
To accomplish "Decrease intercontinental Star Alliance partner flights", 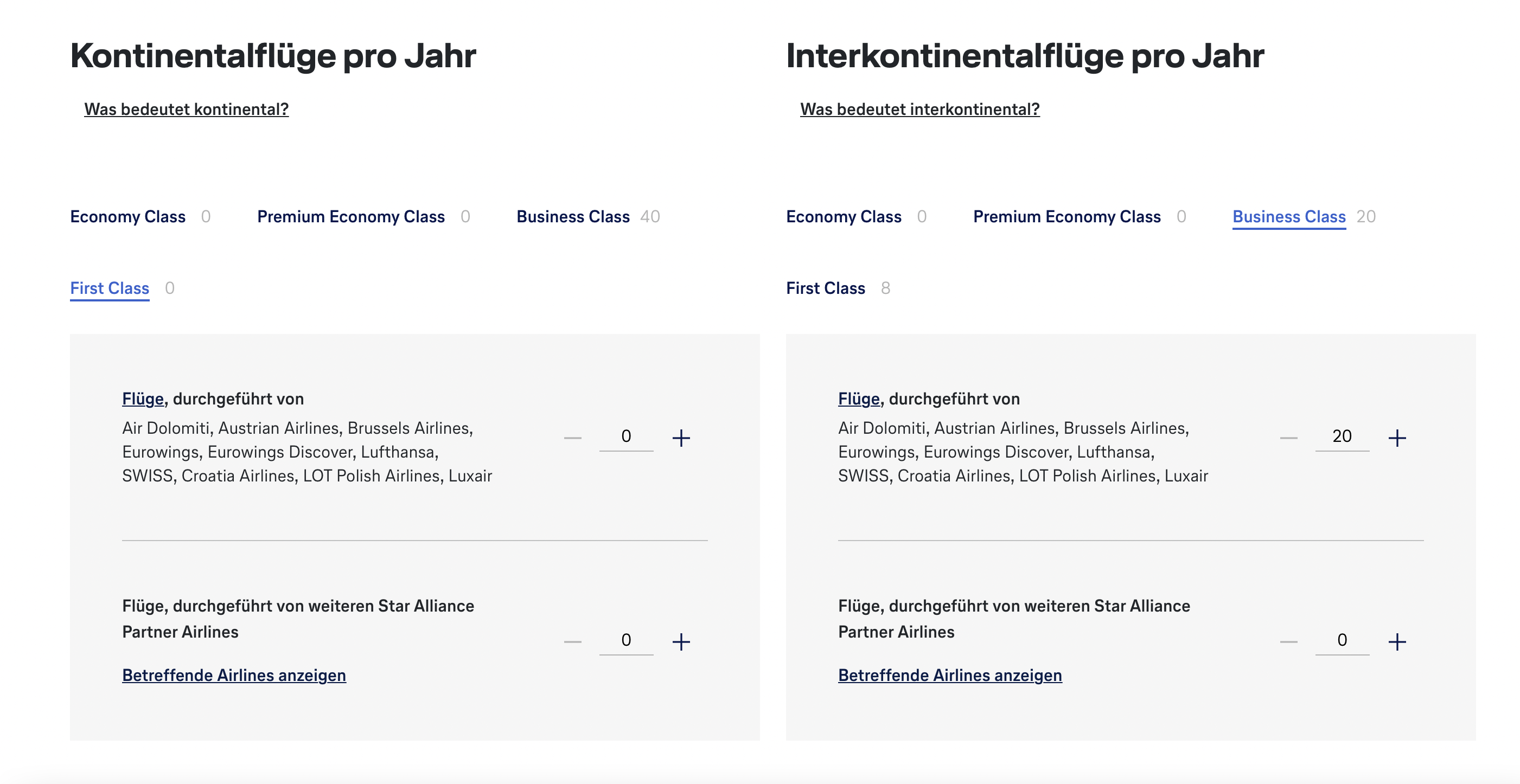I will [x=1288, y=641].
